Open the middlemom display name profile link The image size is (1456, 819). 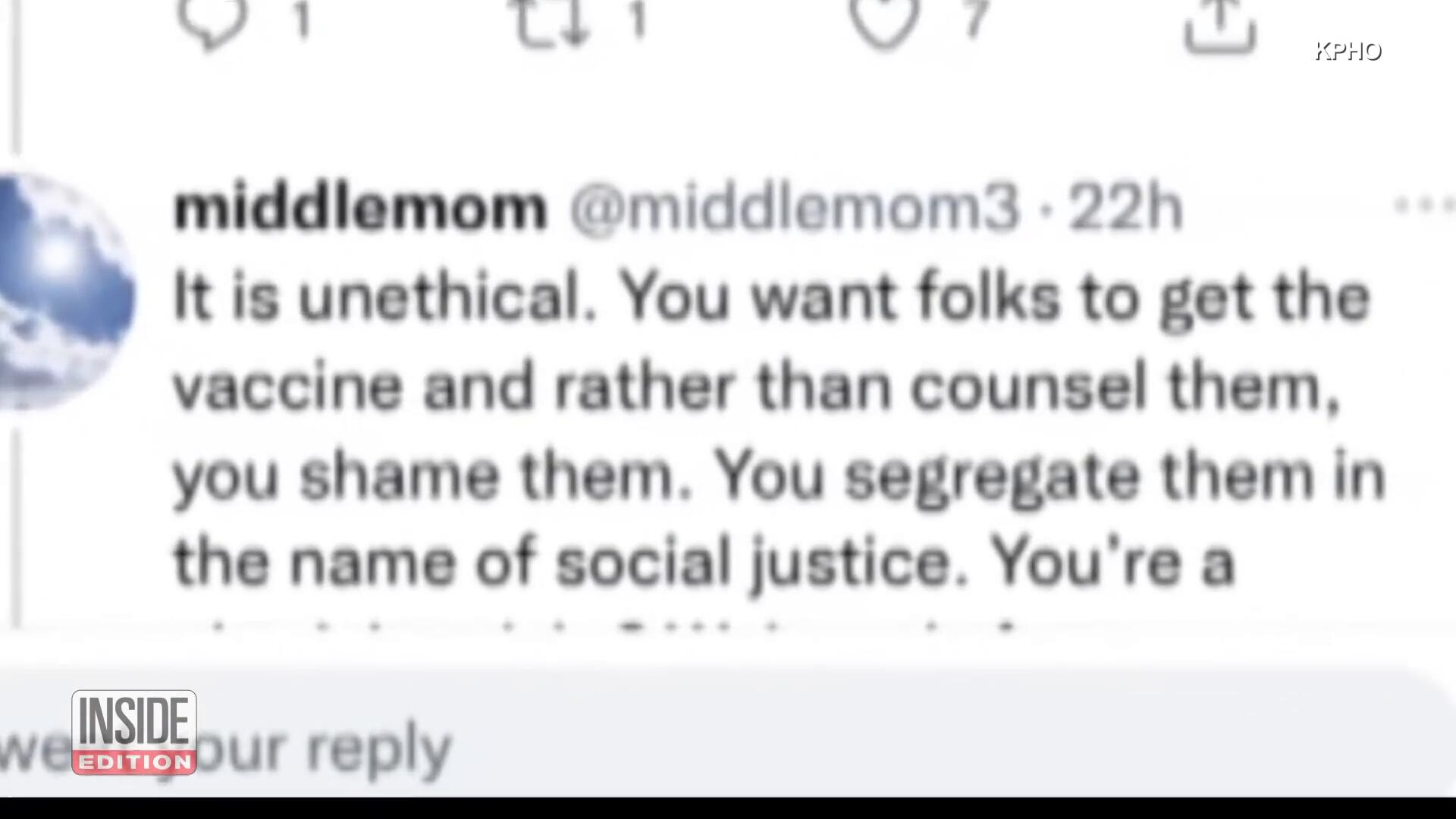[360, 209]
